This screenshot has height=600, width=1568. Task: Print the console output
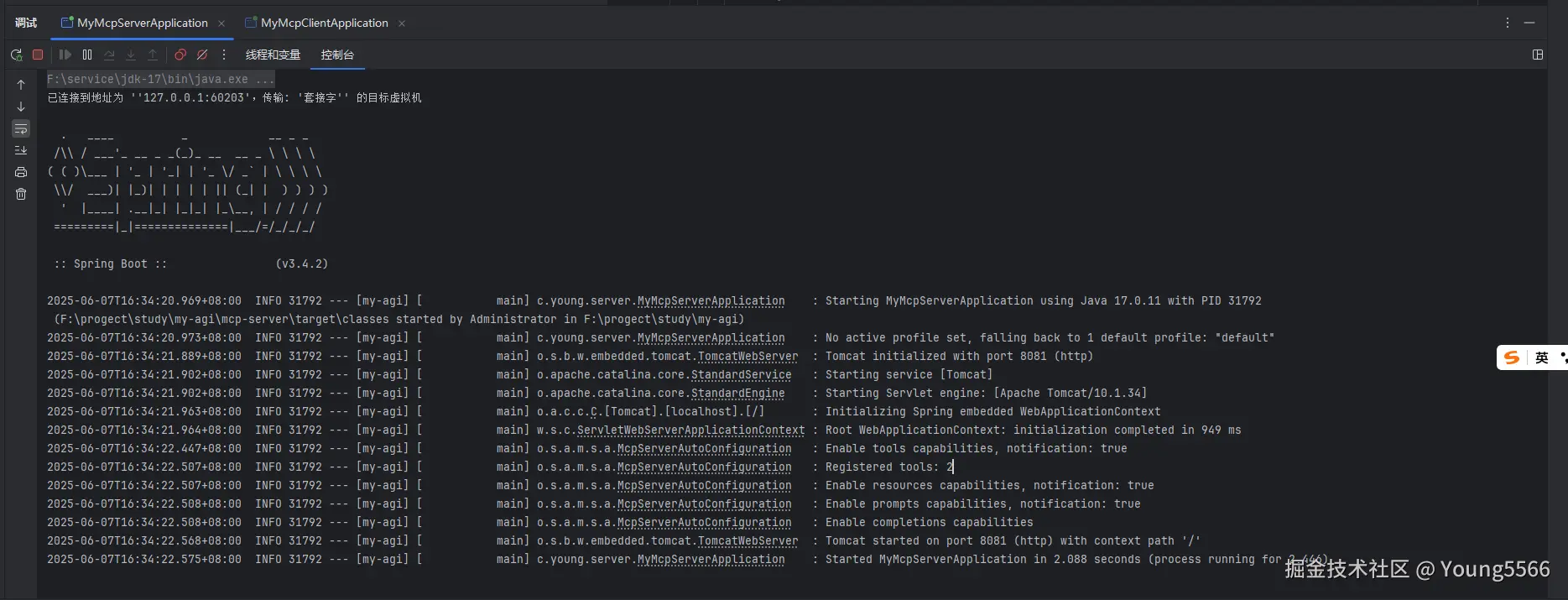pyautogui.click(x=21, y=172)
